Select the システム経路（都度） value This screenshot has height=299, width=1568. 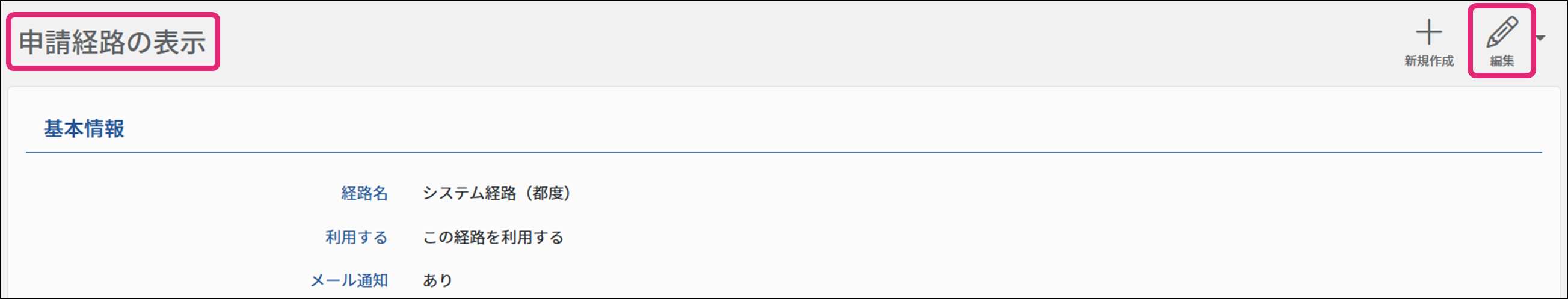click(x=497, y=193)
